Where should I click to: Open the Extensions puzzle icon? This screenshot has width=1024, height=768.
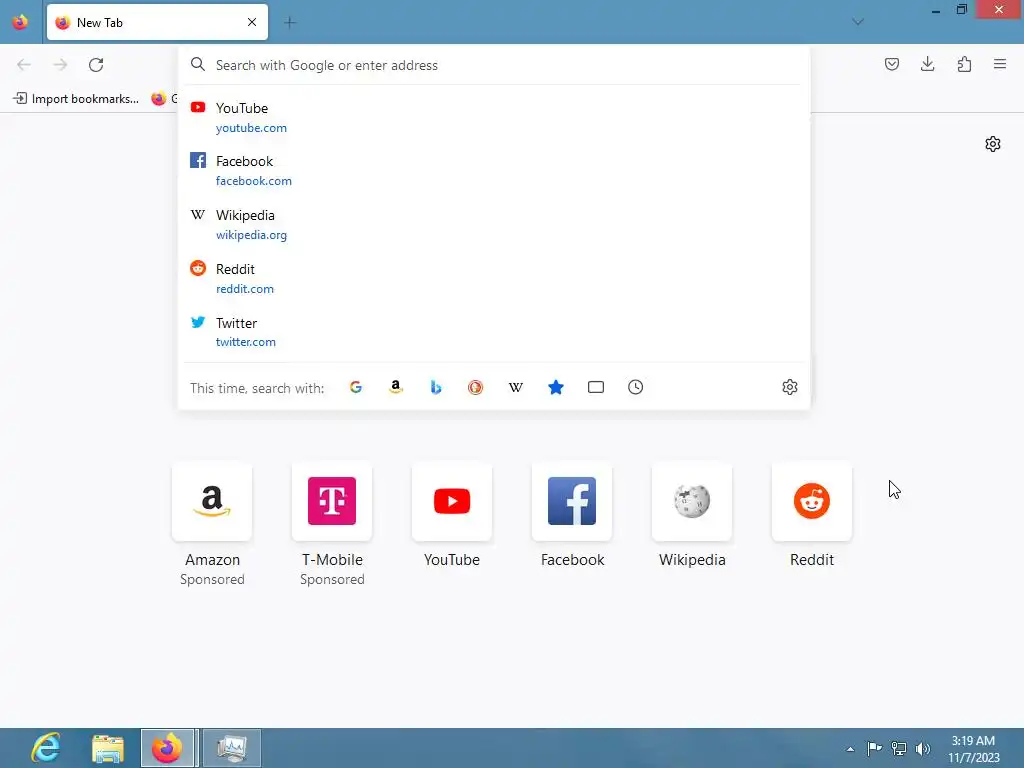(x=964, y=64)
